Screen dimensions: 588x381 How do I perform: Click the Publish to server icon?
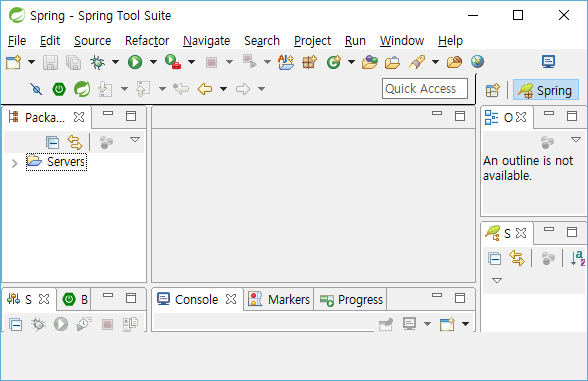coord(130,324)
